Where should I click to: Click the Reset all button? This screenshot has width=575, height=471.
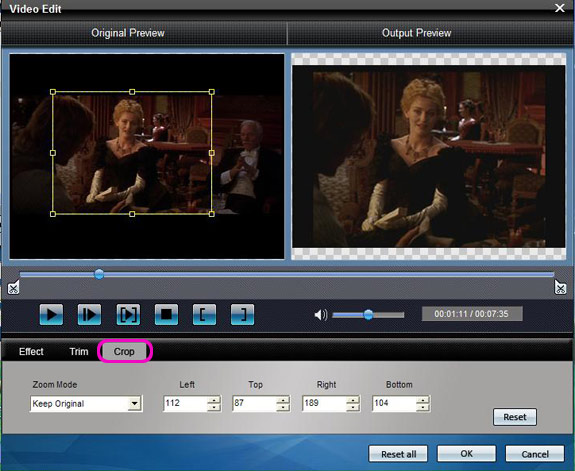(x=398, y=454)
